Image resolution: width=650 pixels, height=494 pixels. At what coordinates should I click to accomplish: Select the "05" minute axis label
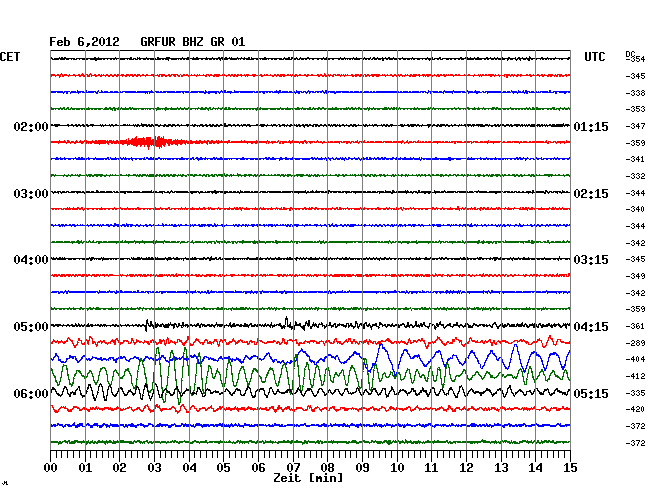pyautogui.click(x=223, y=468)
